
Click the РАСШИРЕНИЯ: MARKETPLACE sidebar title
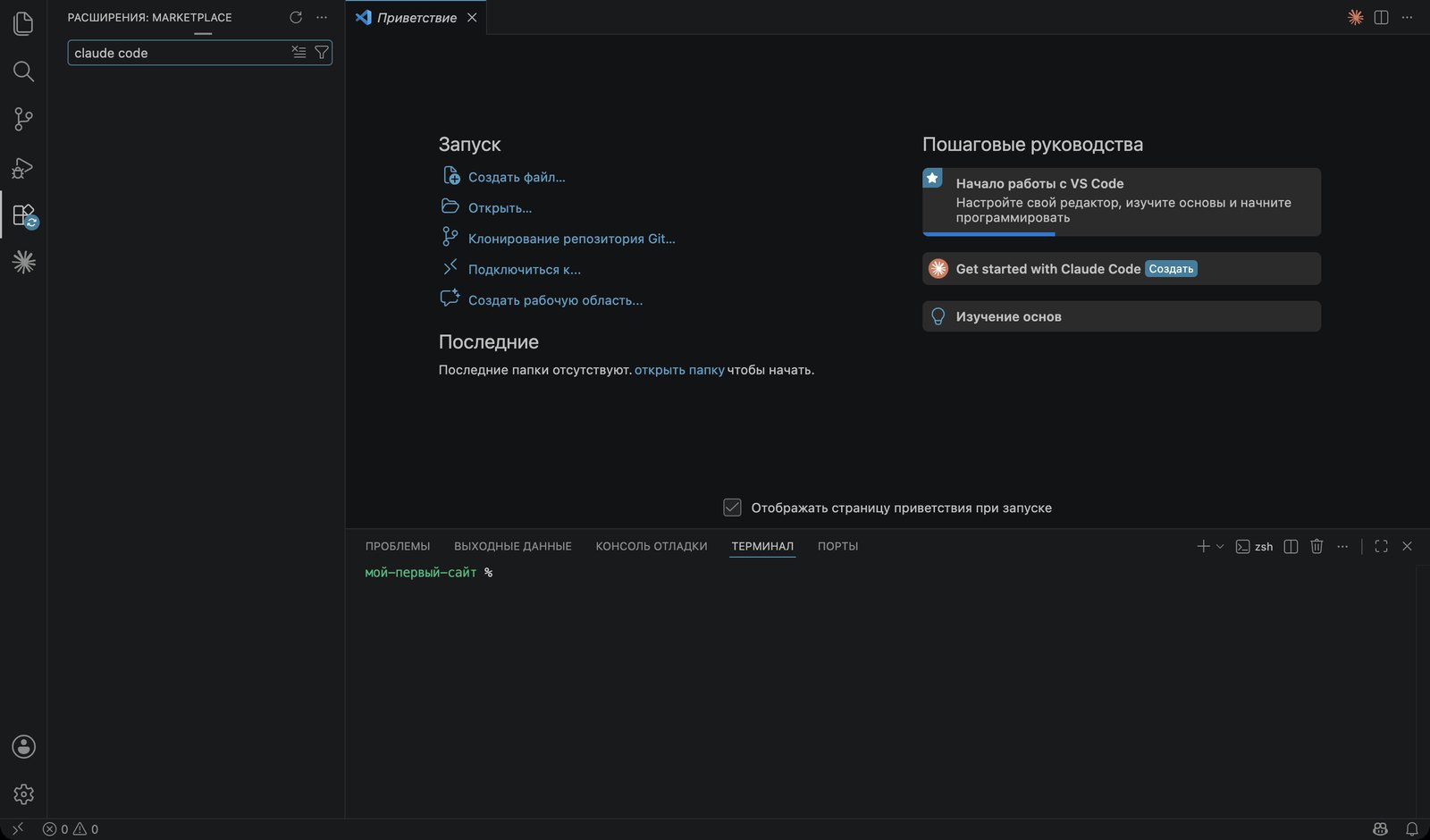[x=149, y=17]
